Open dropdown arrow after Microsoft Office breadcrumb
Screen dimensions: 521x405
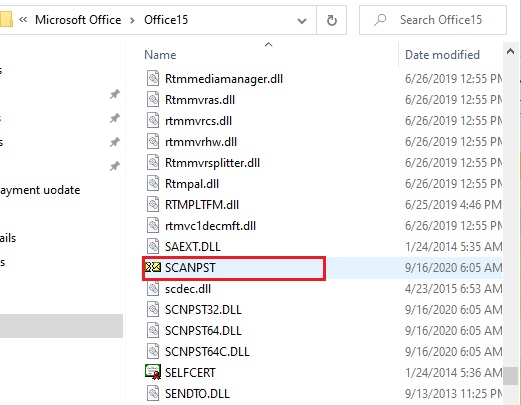(132, 21)
